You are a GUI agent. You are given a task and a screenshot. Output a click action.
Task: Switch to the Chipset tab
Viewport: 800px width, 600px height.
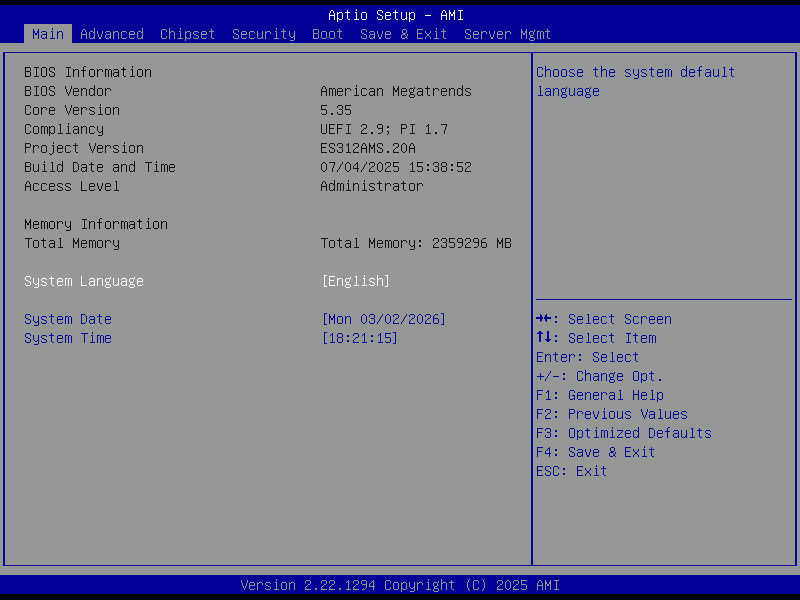[x=187, y=33]
